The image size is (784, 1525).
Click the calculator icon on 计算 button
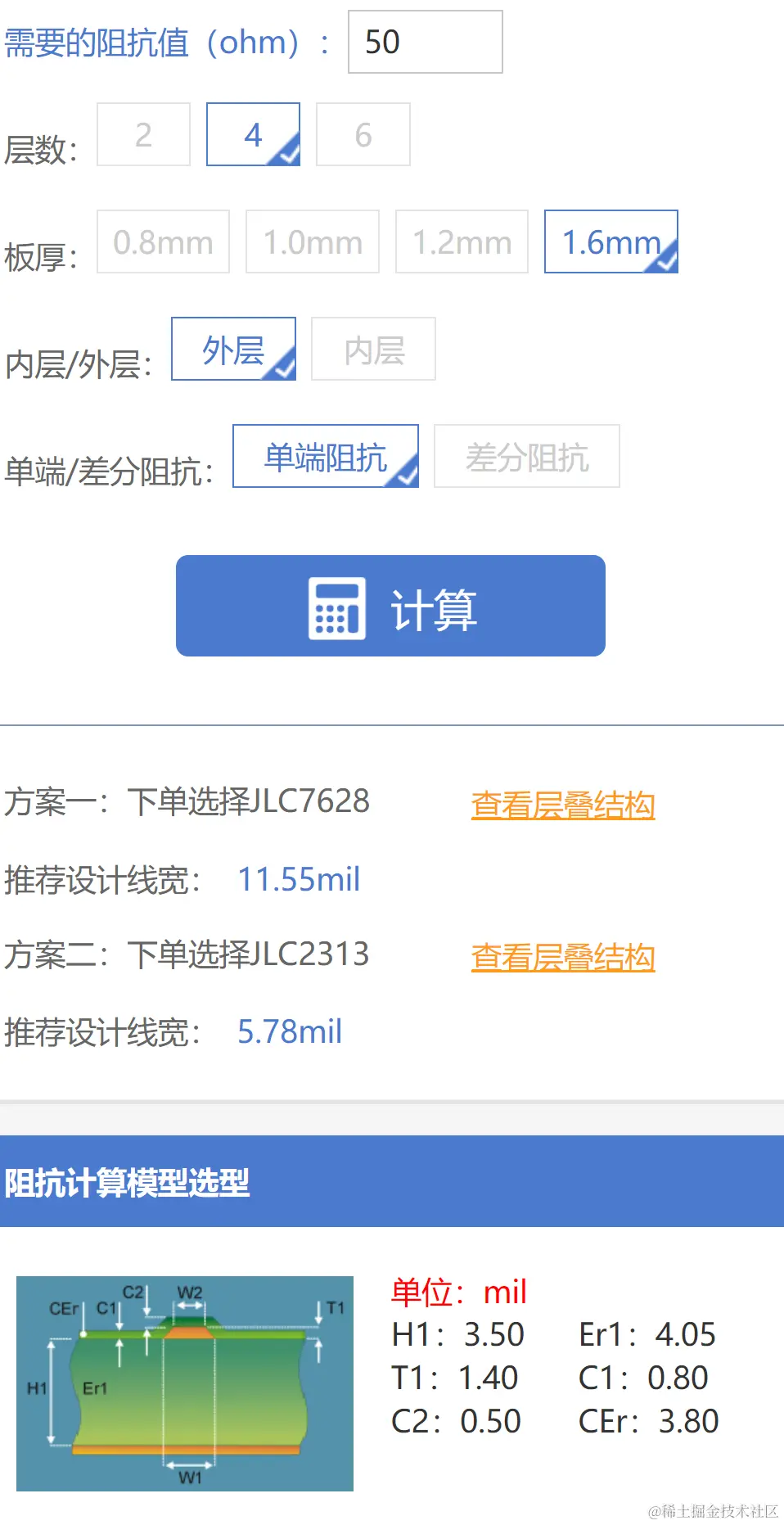[x=336, y=608]
